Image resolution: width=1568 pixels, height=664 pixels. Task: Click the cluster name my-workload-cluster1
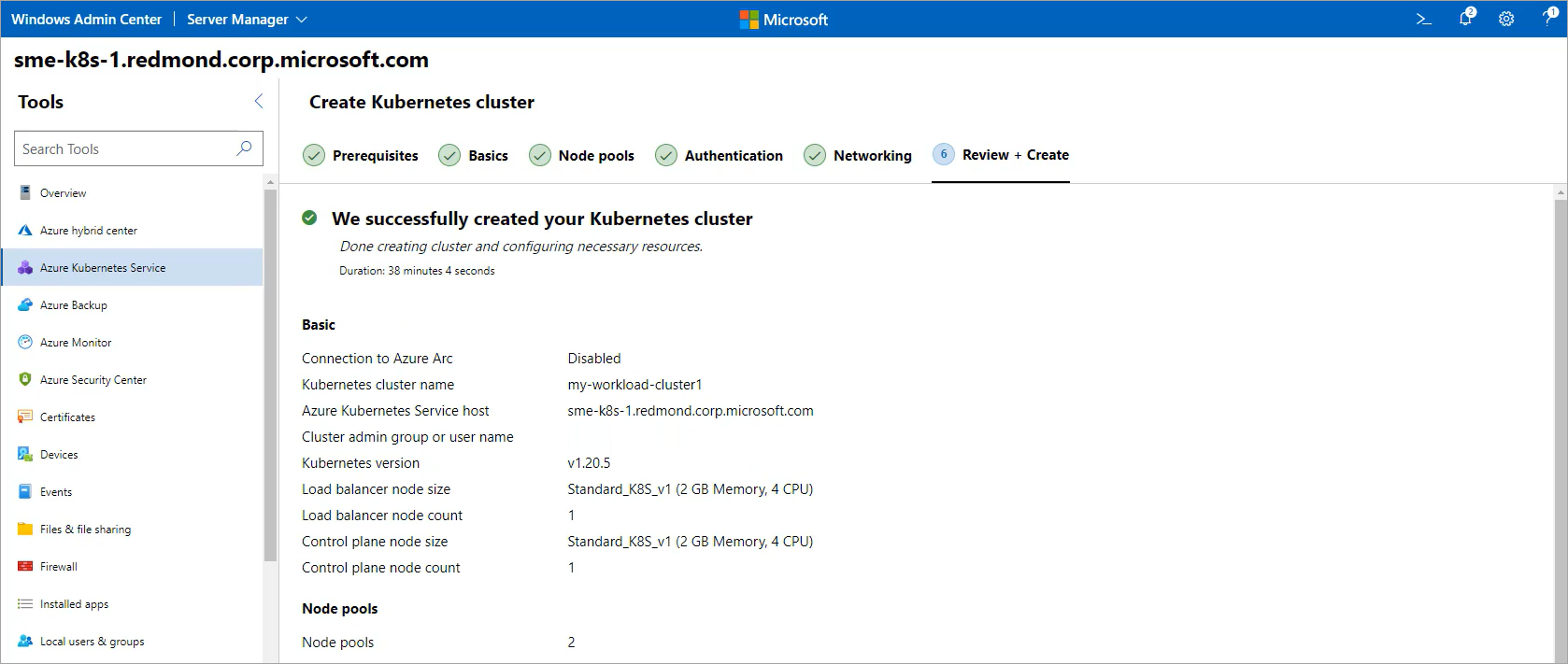pyautogui.click(x=634, y=384)
